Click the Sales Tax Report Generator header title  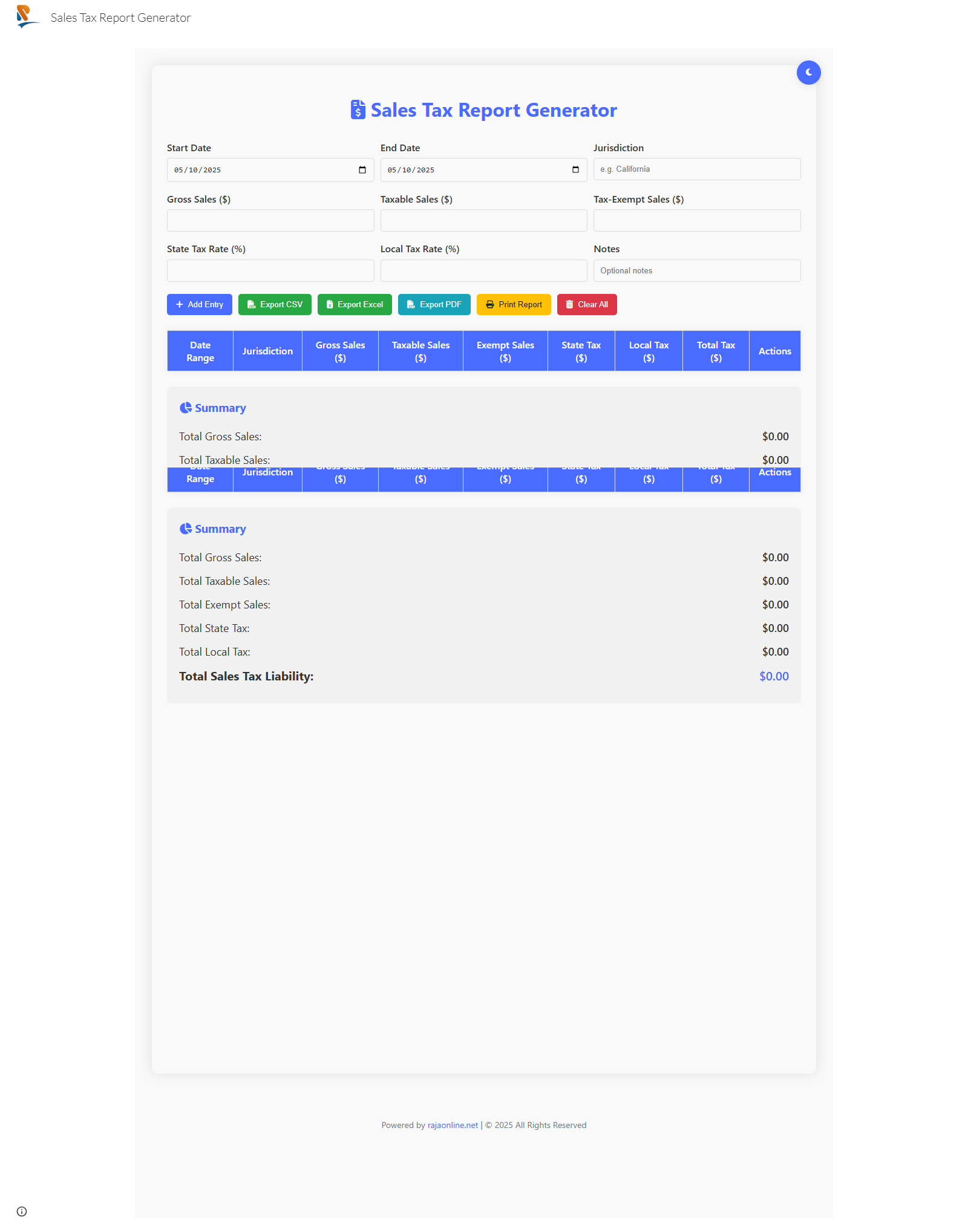120,18
